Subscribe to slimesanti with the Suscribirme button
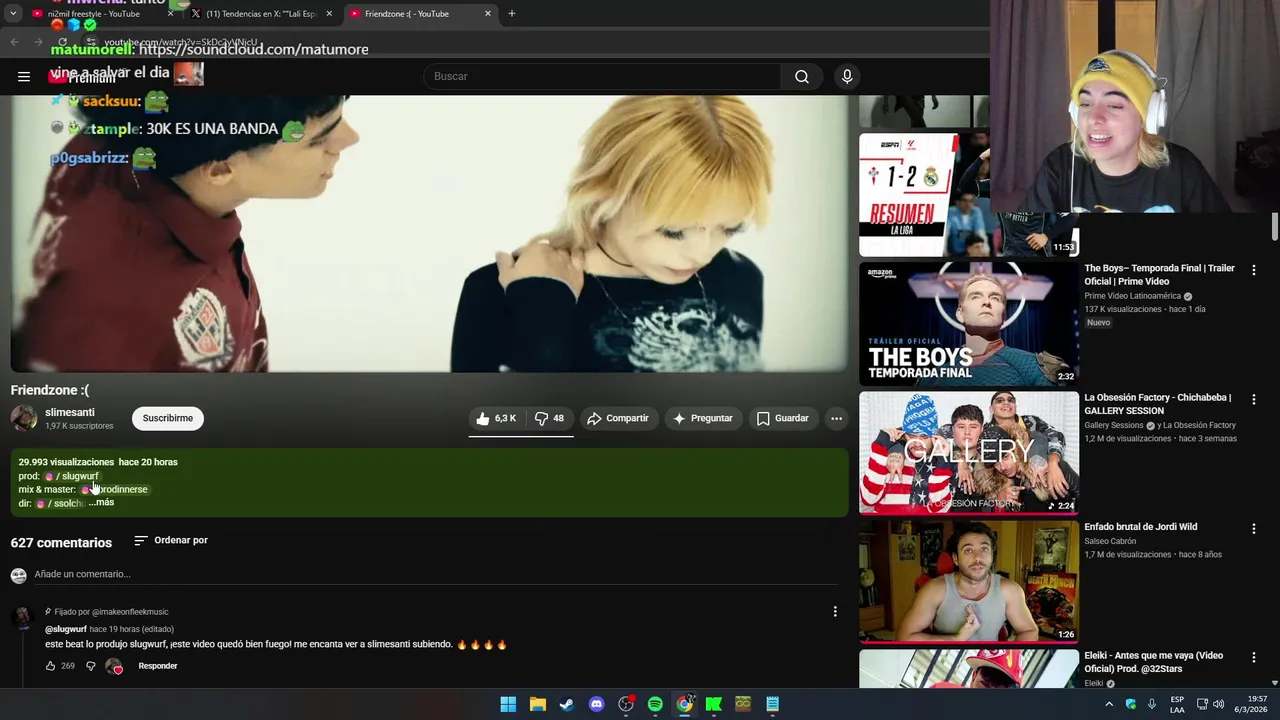1280x720 pixels. 168,418
